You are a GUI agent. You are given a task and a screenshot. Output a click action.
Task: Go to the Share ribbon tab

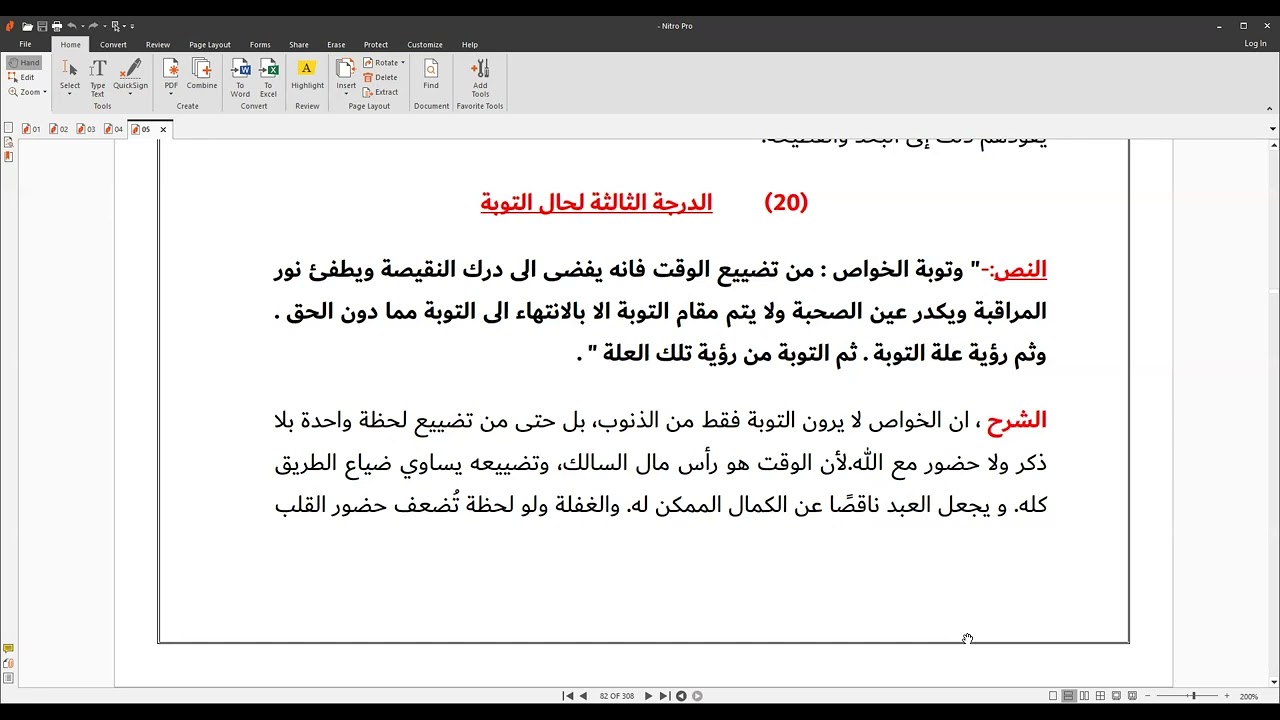(x=299, y=44)
